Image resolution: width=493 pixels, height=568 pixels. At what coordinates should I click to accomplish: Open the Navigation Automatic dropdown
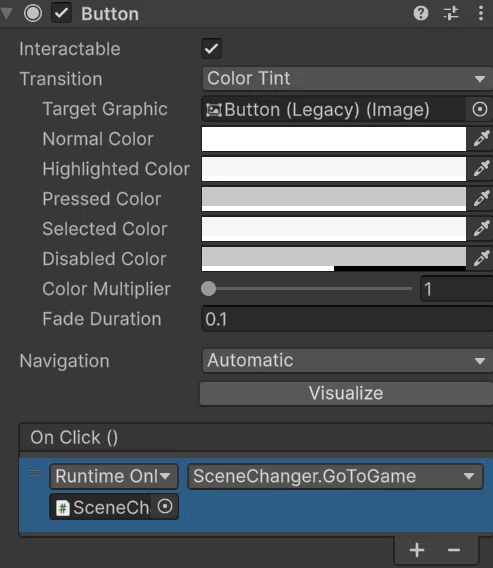[x=347, y=361]
